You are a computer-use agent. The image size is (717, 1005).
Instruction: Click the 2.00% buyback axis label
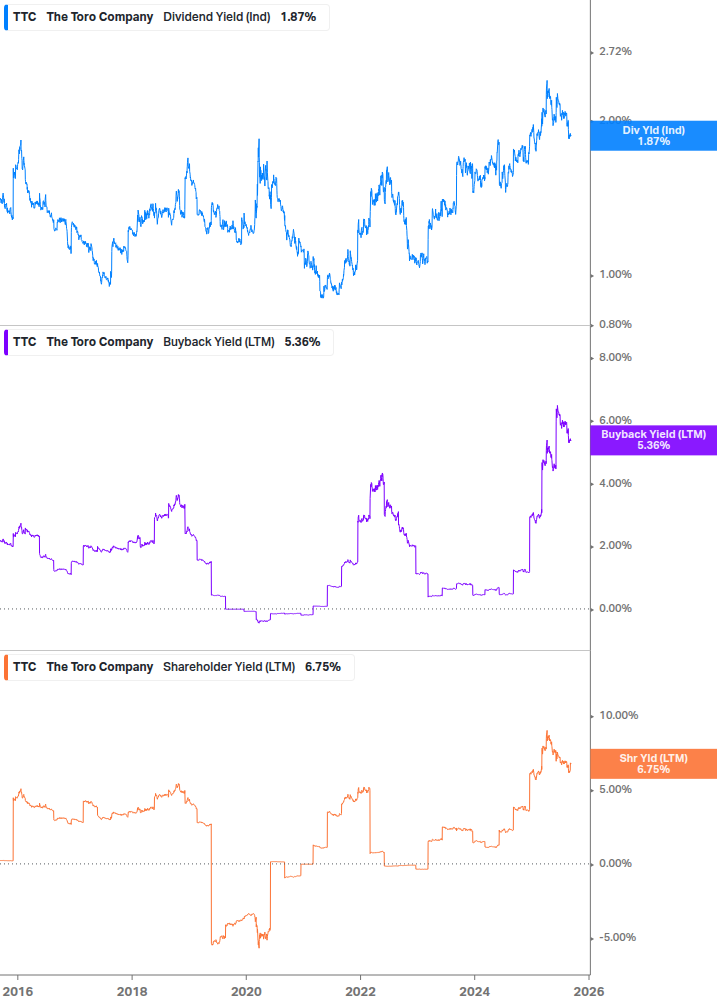(x=615, y=546)
